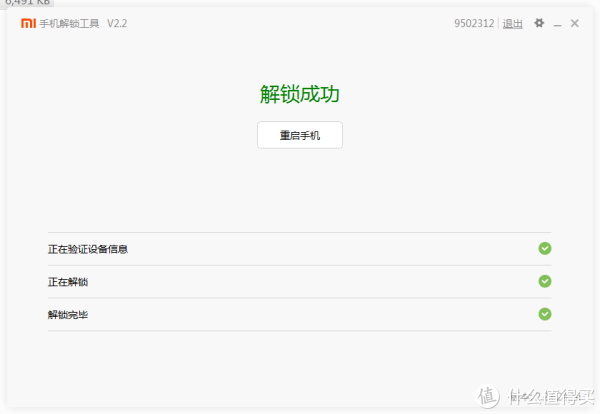
Task: Click the green 解锁成功 heading
Action: [x=300, y=94]
